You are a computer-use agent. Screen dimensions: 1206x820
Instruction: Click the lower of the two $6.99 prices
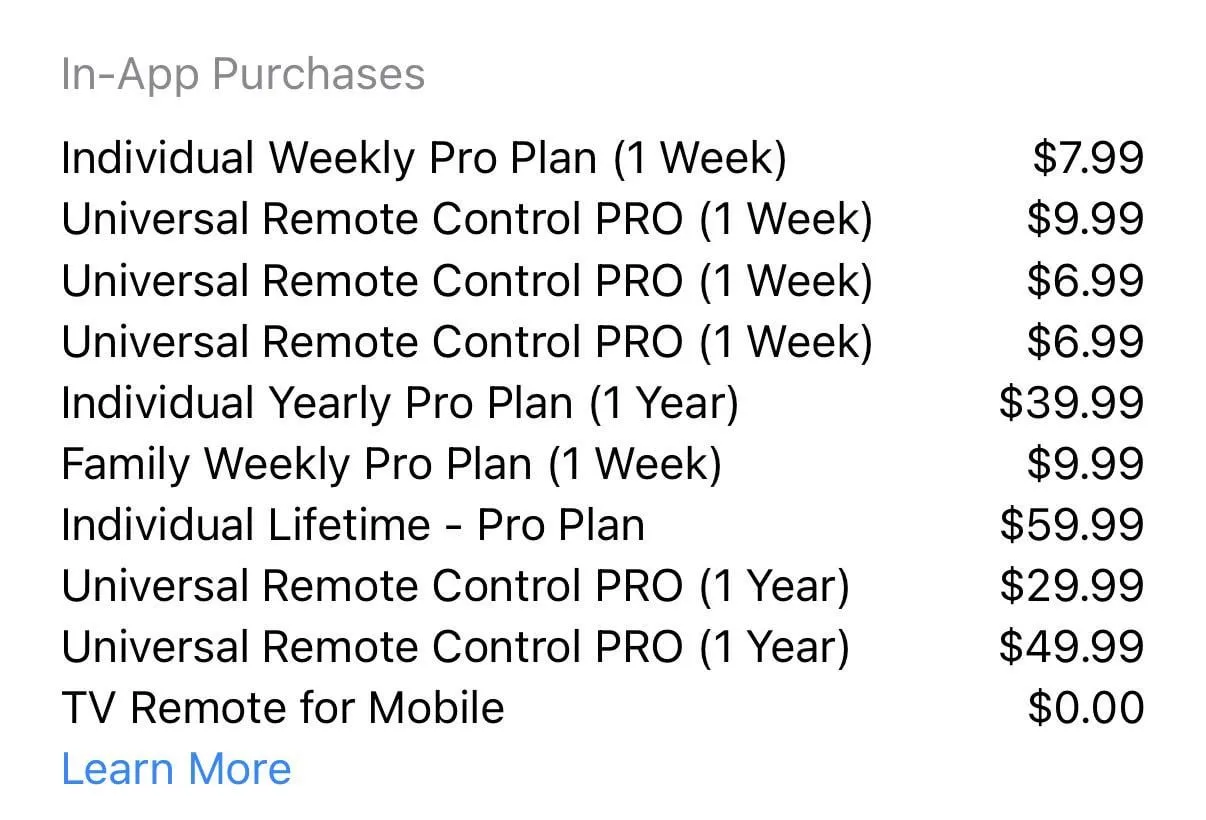[x=1086, y=342]
